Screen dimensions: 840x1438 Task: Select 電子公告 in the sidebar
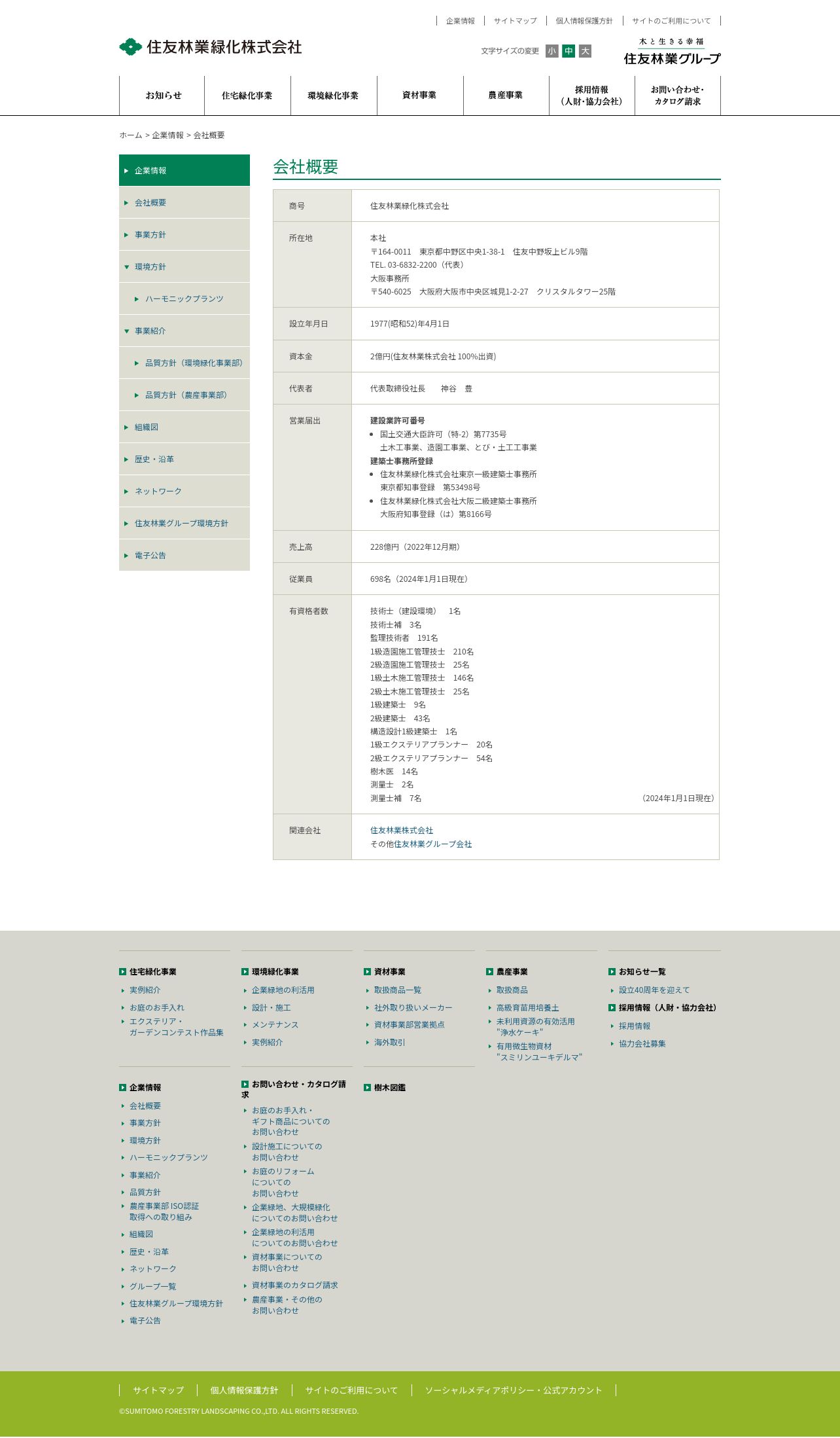(184, 556)
